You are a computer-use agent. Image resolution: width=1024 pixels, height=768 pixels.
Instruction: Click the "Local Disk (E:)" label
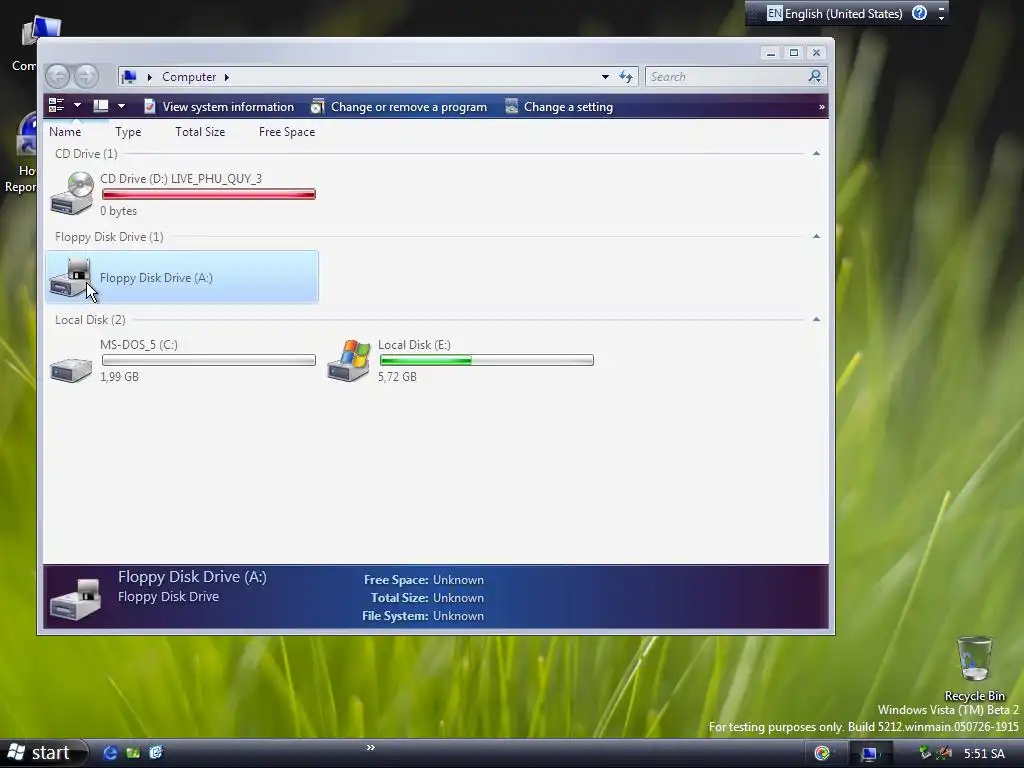414,345
